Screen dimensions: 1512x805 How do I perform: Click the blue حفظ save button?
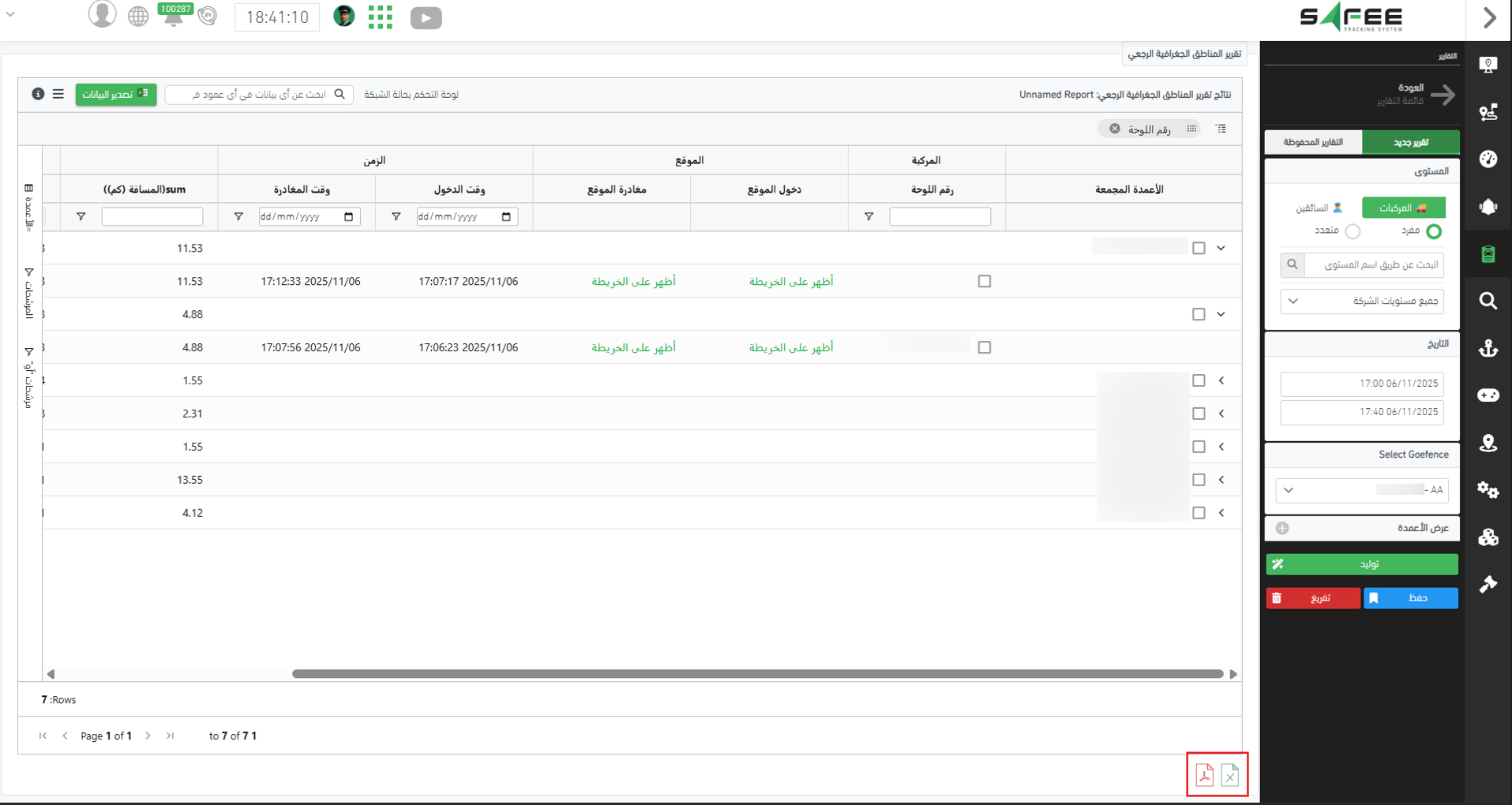tap(1410, 598)
